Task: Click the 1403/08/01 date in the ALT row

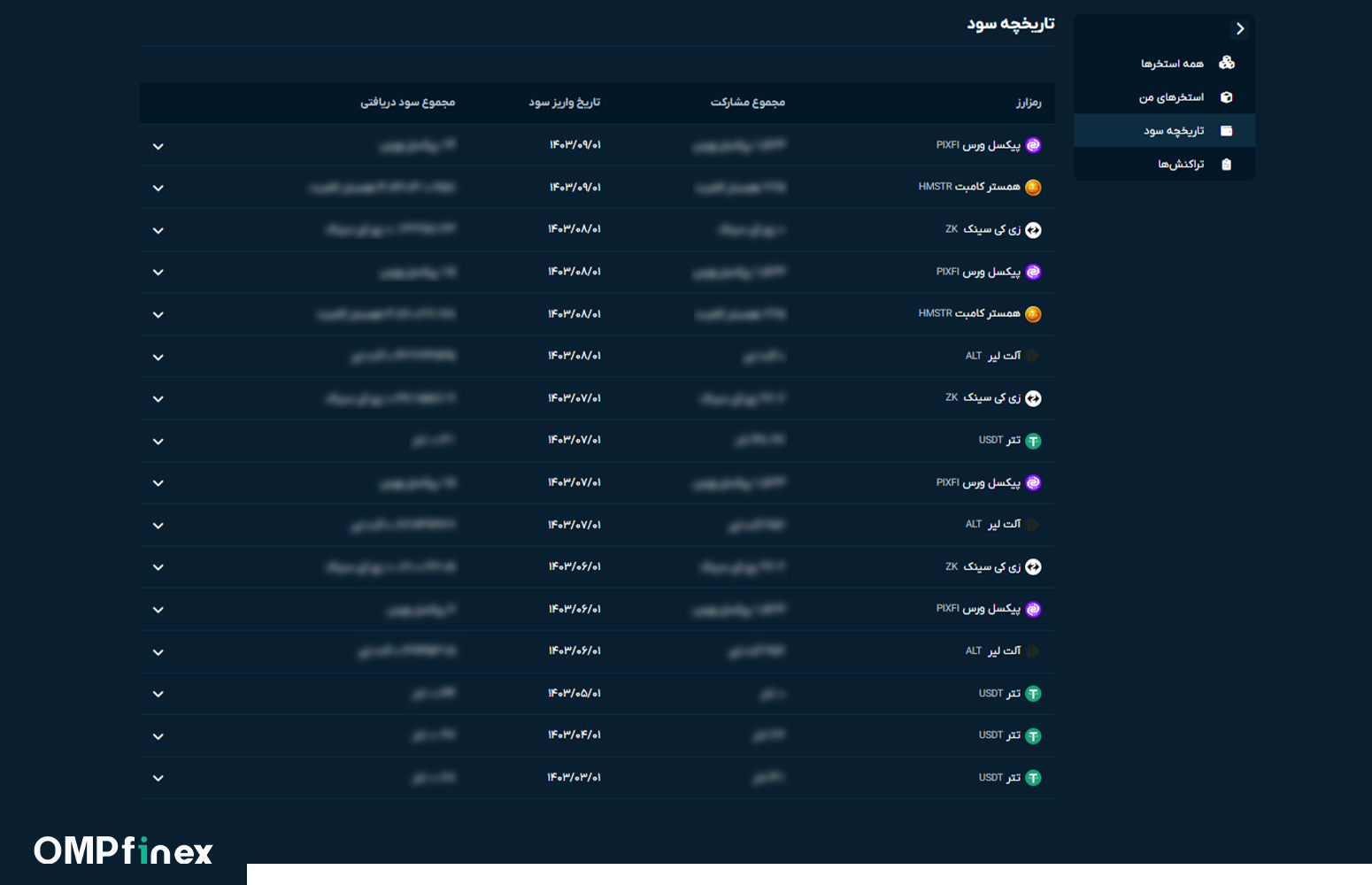Action: click(x=574, y=356)
